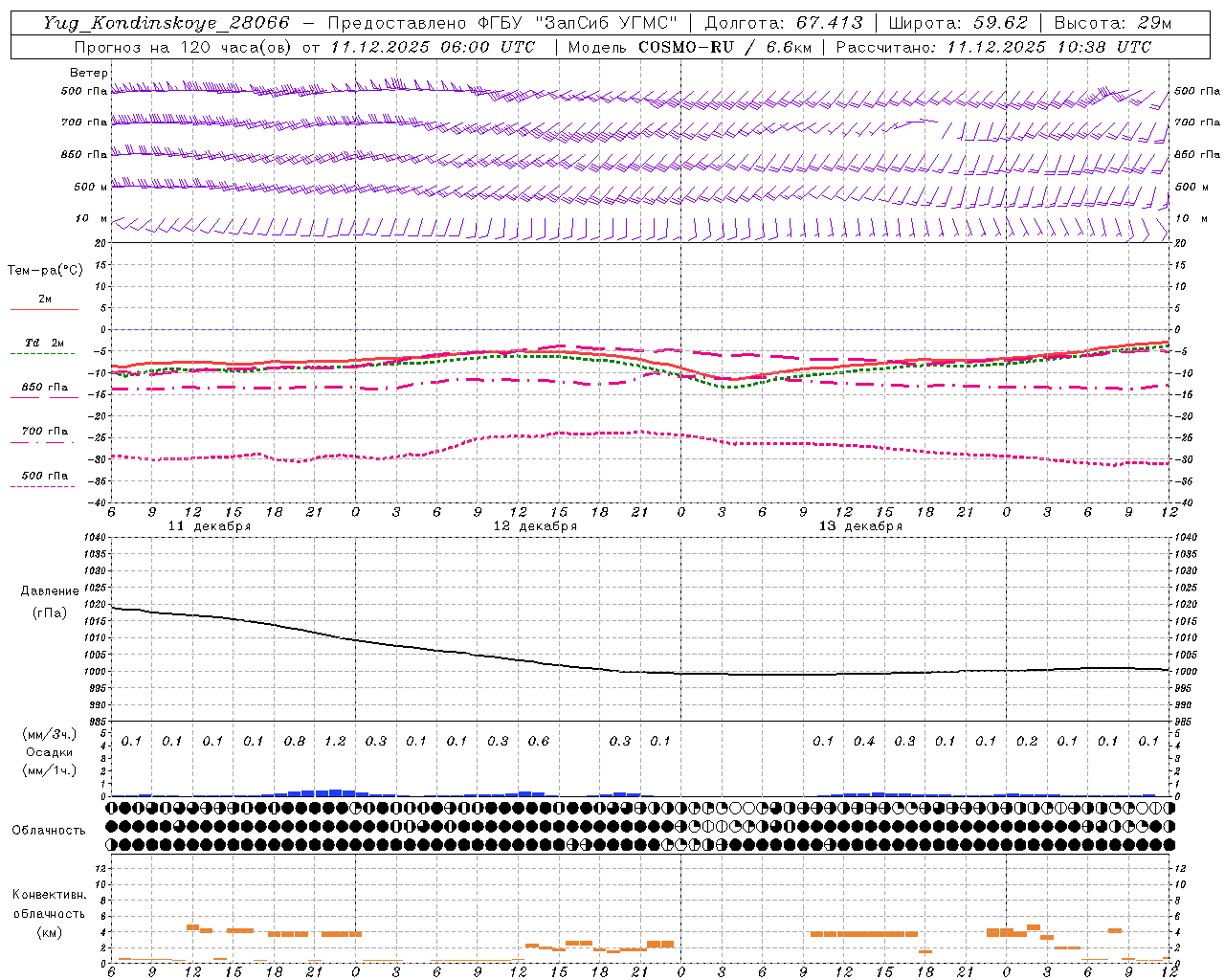Click the 13 декабря date label
Screen dimensions: 1225x980
(x=860, y=526)
